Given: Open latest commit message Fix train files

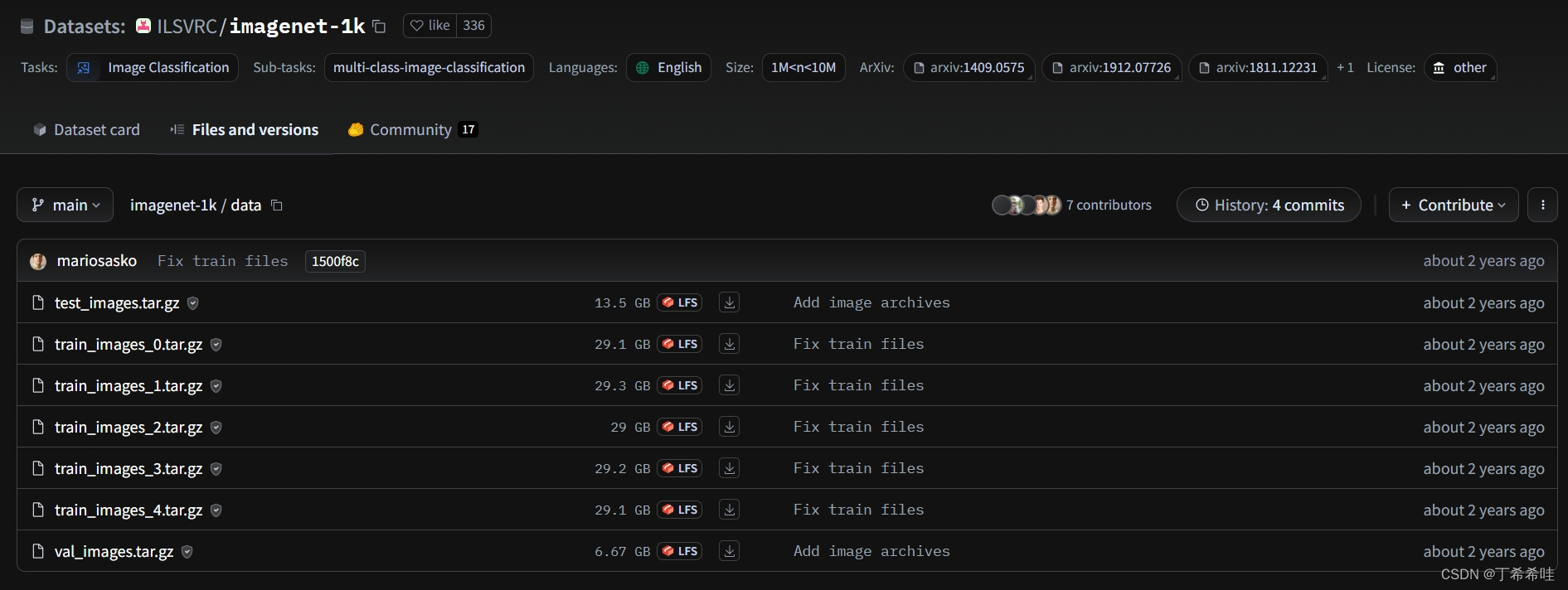Looking at the screenshot, I should point(223,261).
